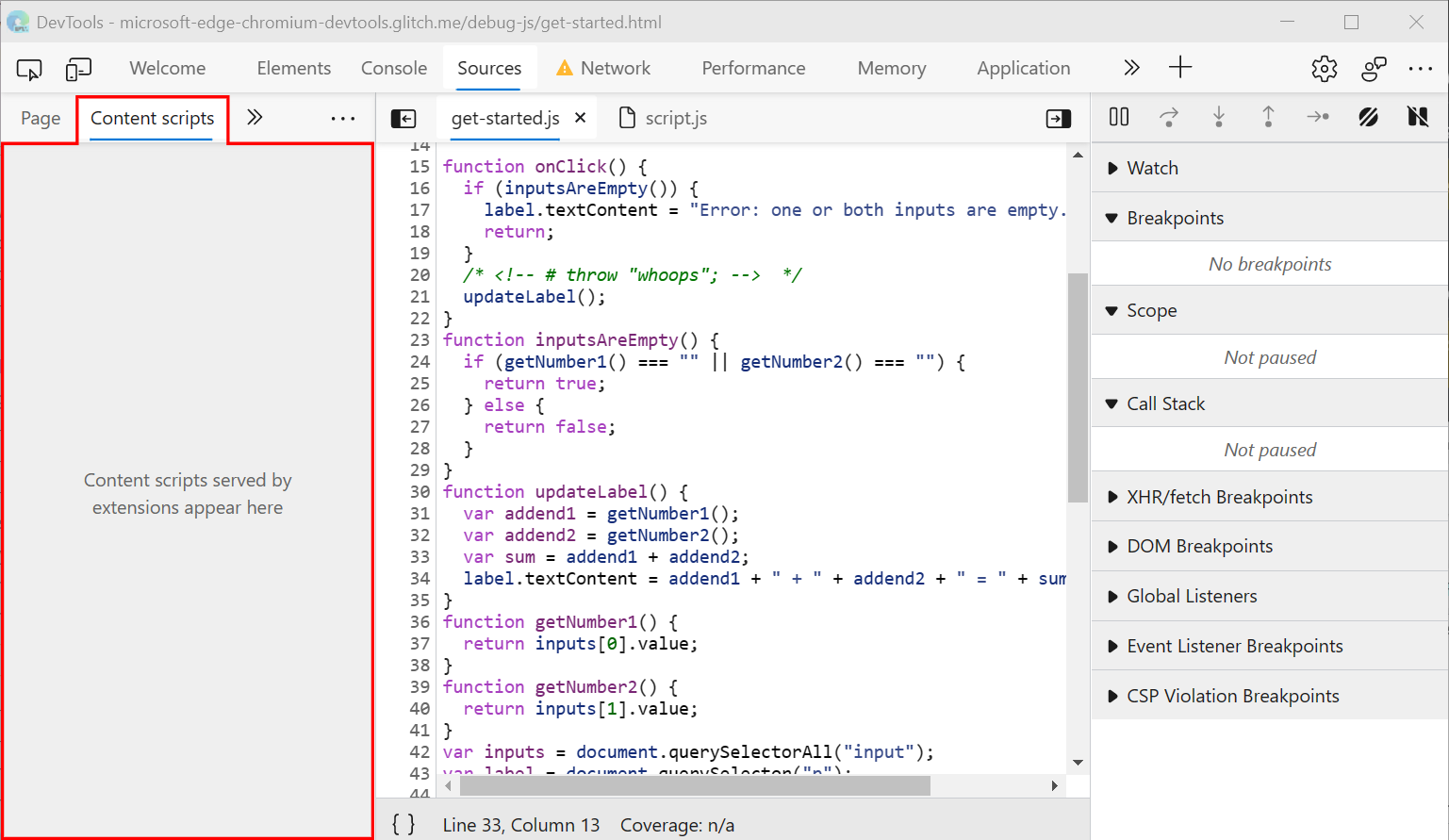This screenshot has height=840, width=1449.
Task: Toggle Don't pause on exceptions
Action: click(x=1418, y=117)
